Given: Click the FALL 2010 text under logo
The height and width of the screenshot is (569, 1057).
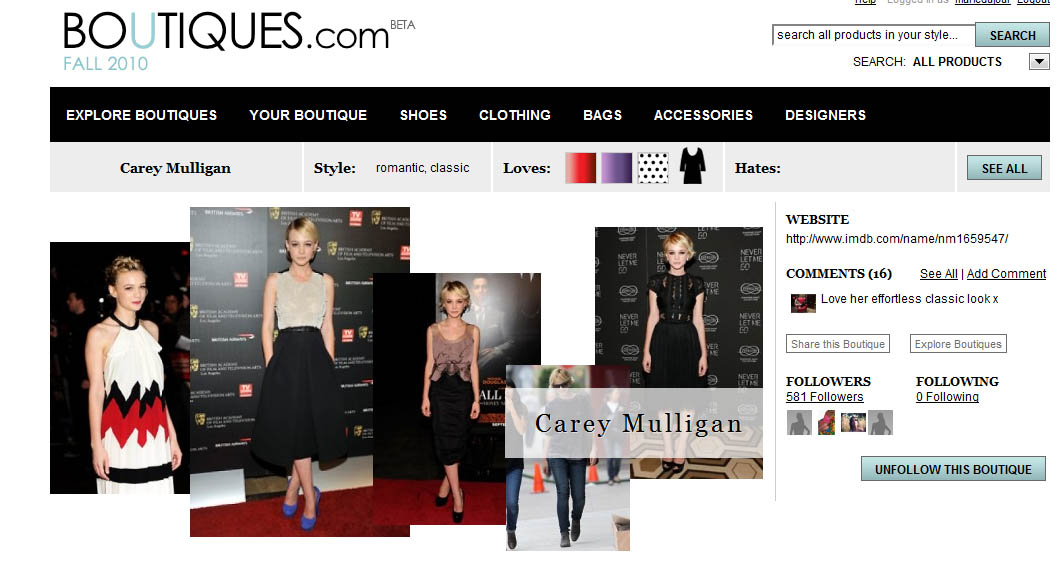Looking at the screenshot, I should click(105, 63).
